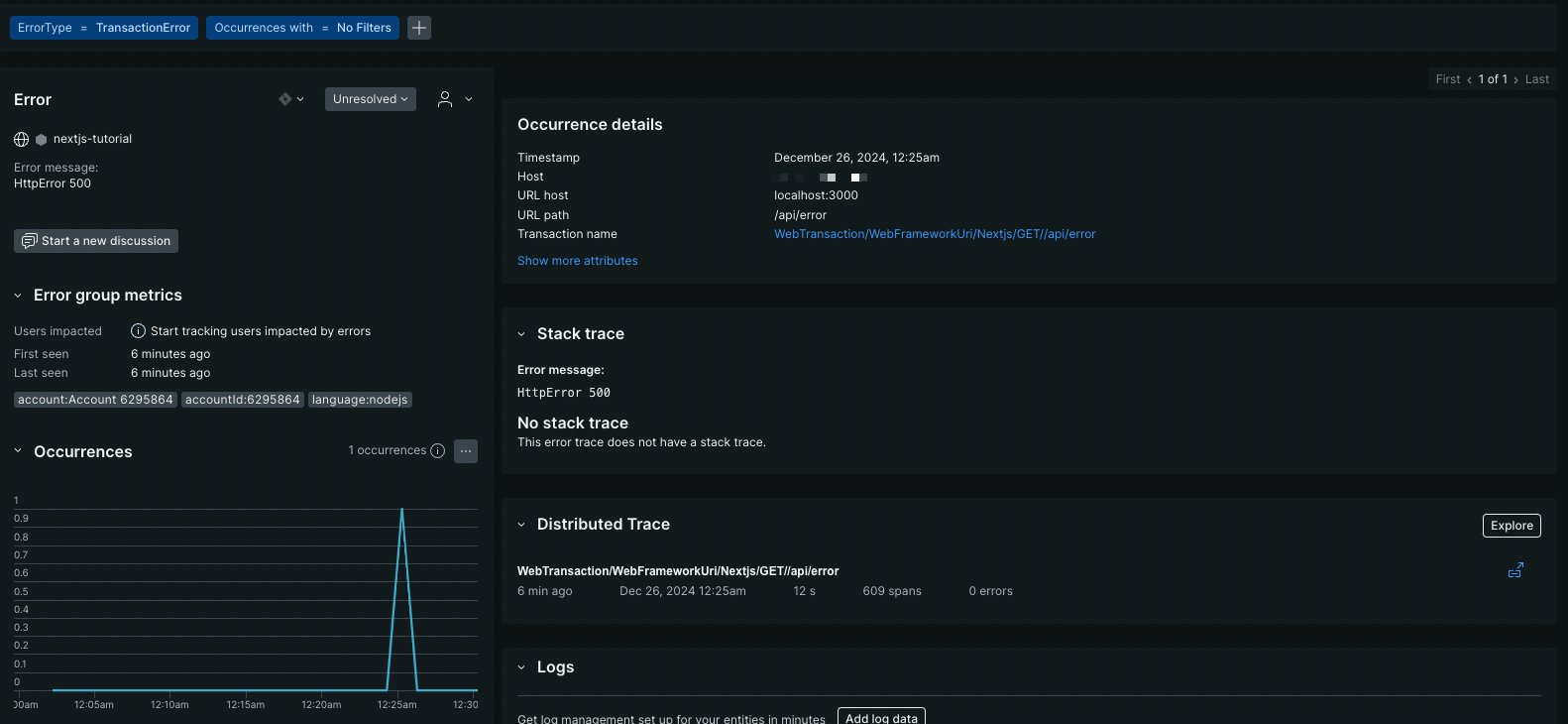The width and height of the screenshot is (1568, 724).
Task: Select the accountId:6295864 tag
Action: [x=243, y=400]
